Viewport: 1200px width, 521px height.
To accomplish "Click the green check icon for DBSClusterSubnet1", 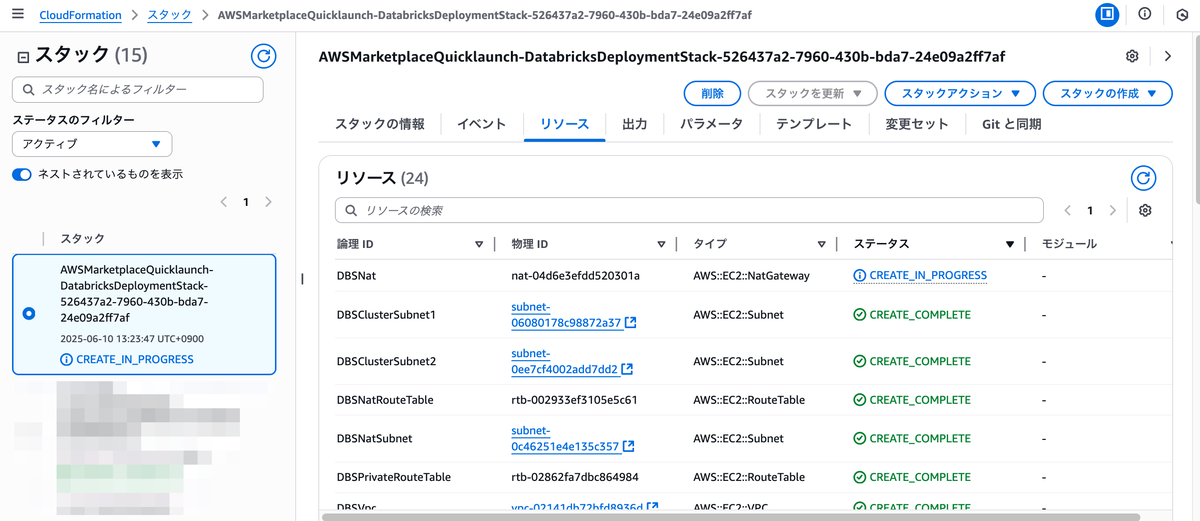I will click(860, 315).
